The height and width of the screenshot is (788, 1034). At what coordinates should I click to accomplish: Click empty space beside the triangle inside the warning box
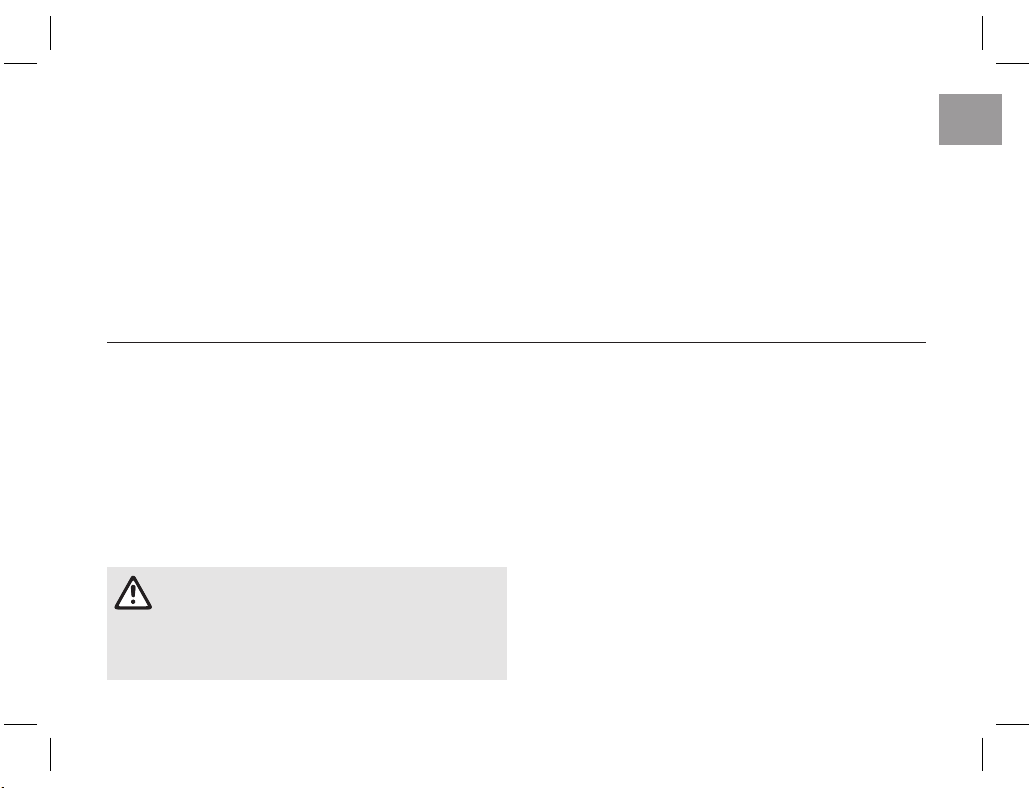point(330,593)
